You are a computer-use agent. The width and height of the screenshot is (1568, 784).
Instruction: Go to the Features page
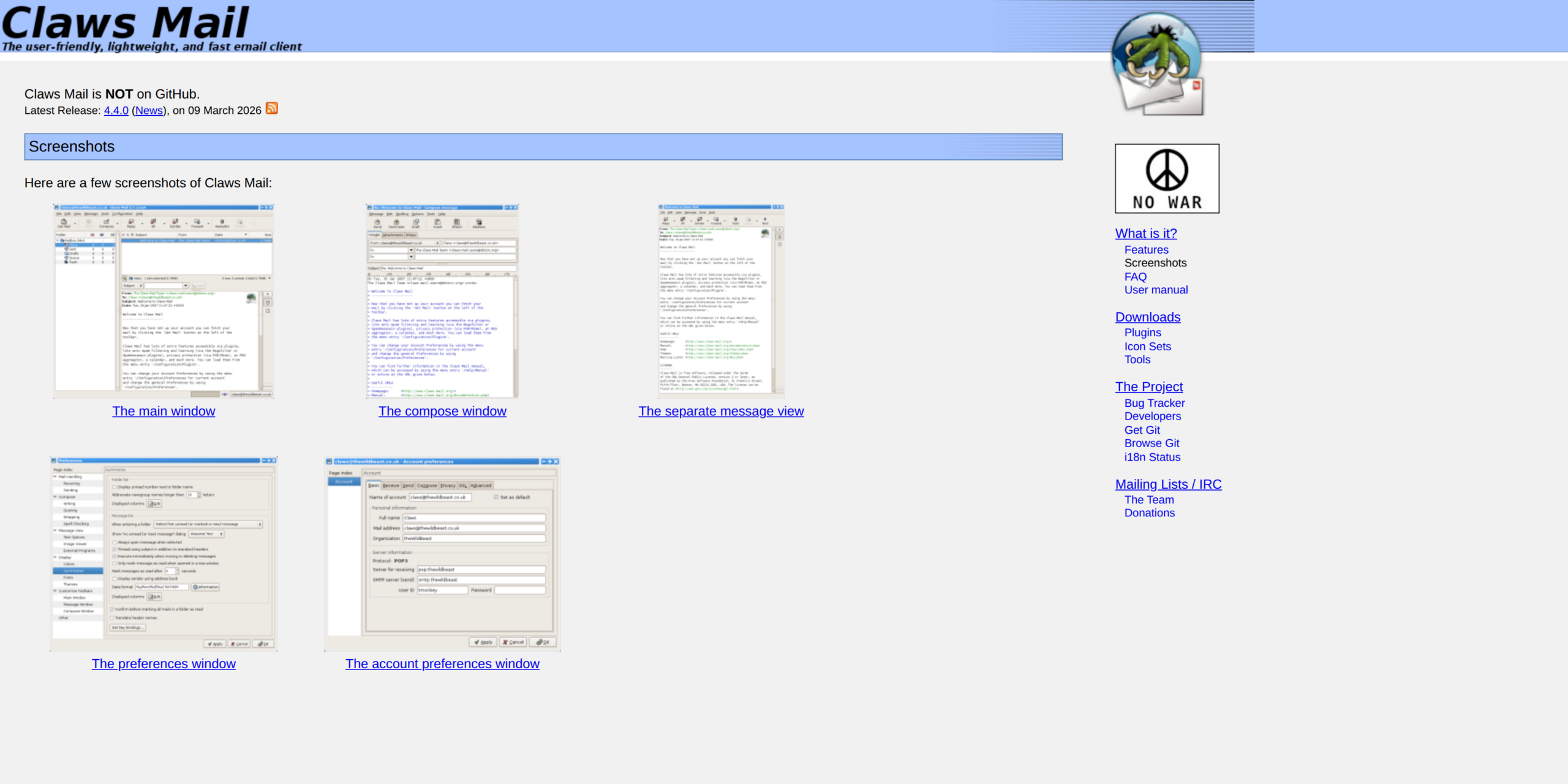click(x=1146, y=250)
